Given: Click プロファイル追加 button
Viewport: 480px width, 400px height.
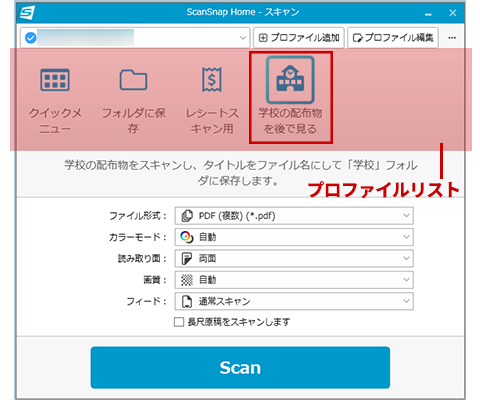Looking at the screenshot, I should (299, 38).
